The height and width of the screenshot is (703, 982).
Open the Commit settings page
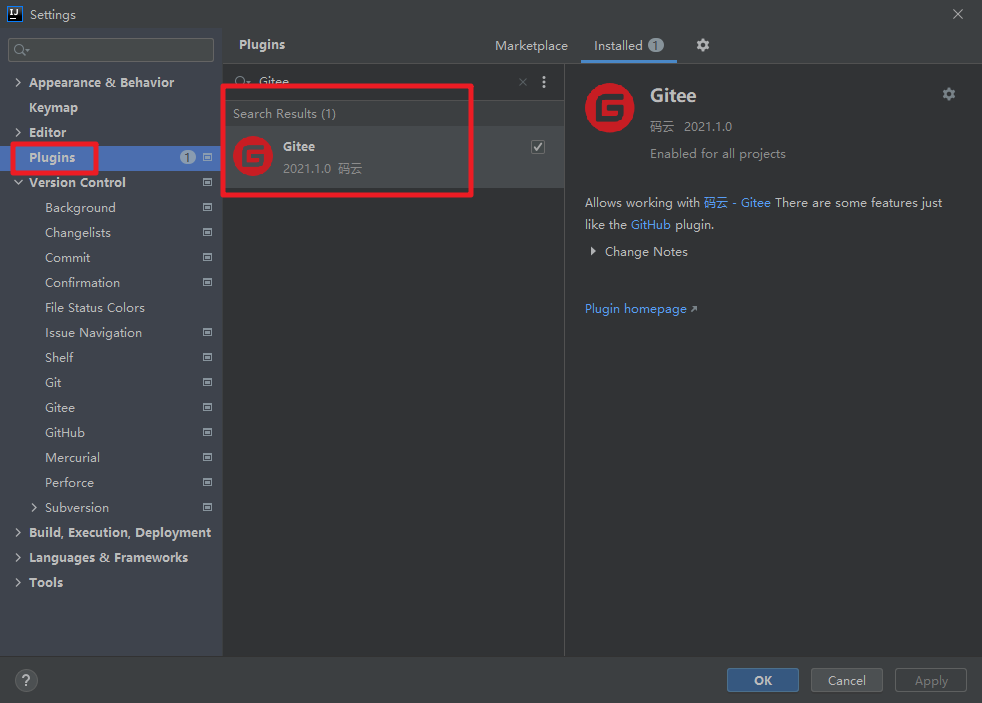tap(68, 257)
